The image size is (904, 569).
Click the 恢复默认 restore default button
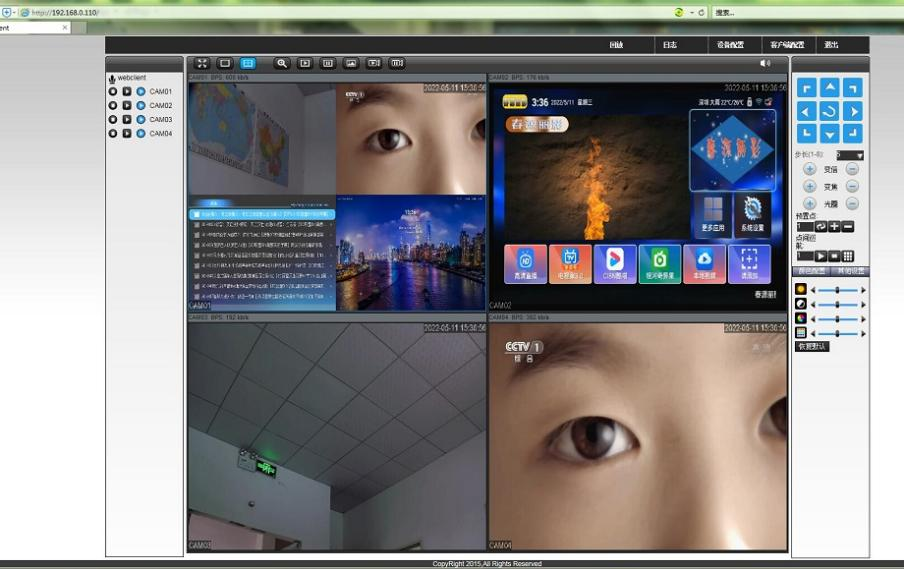tap(812, 346)
